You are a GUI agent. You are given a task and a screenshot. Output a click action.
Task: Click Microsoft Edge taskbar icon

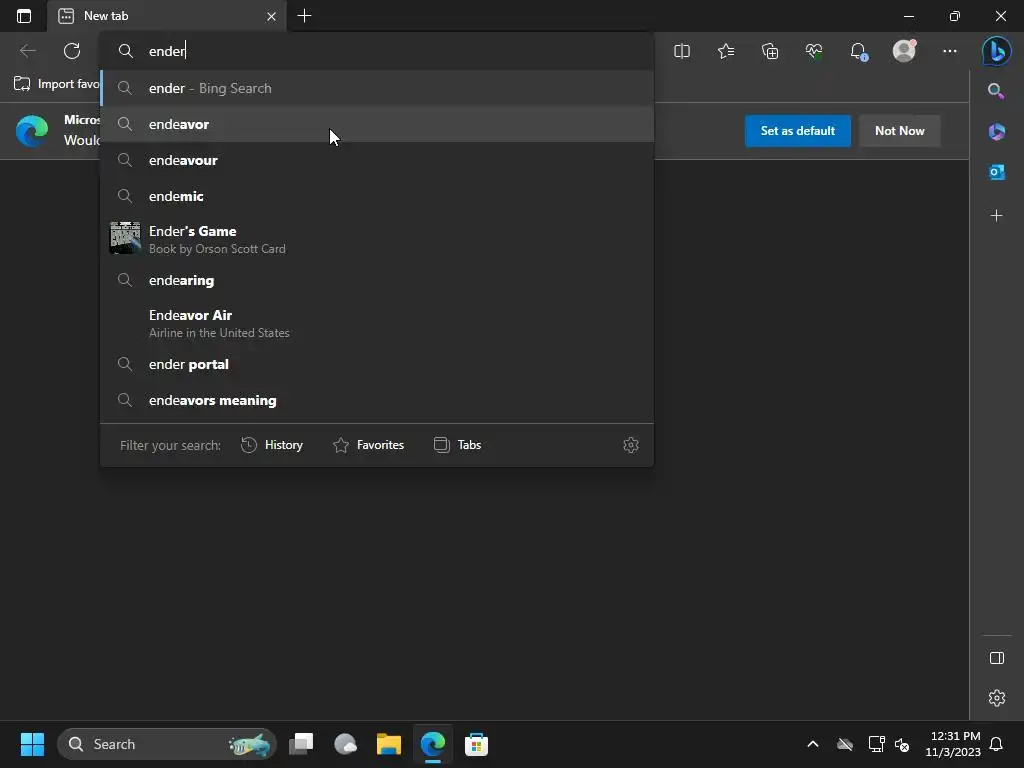click(432, 744)
